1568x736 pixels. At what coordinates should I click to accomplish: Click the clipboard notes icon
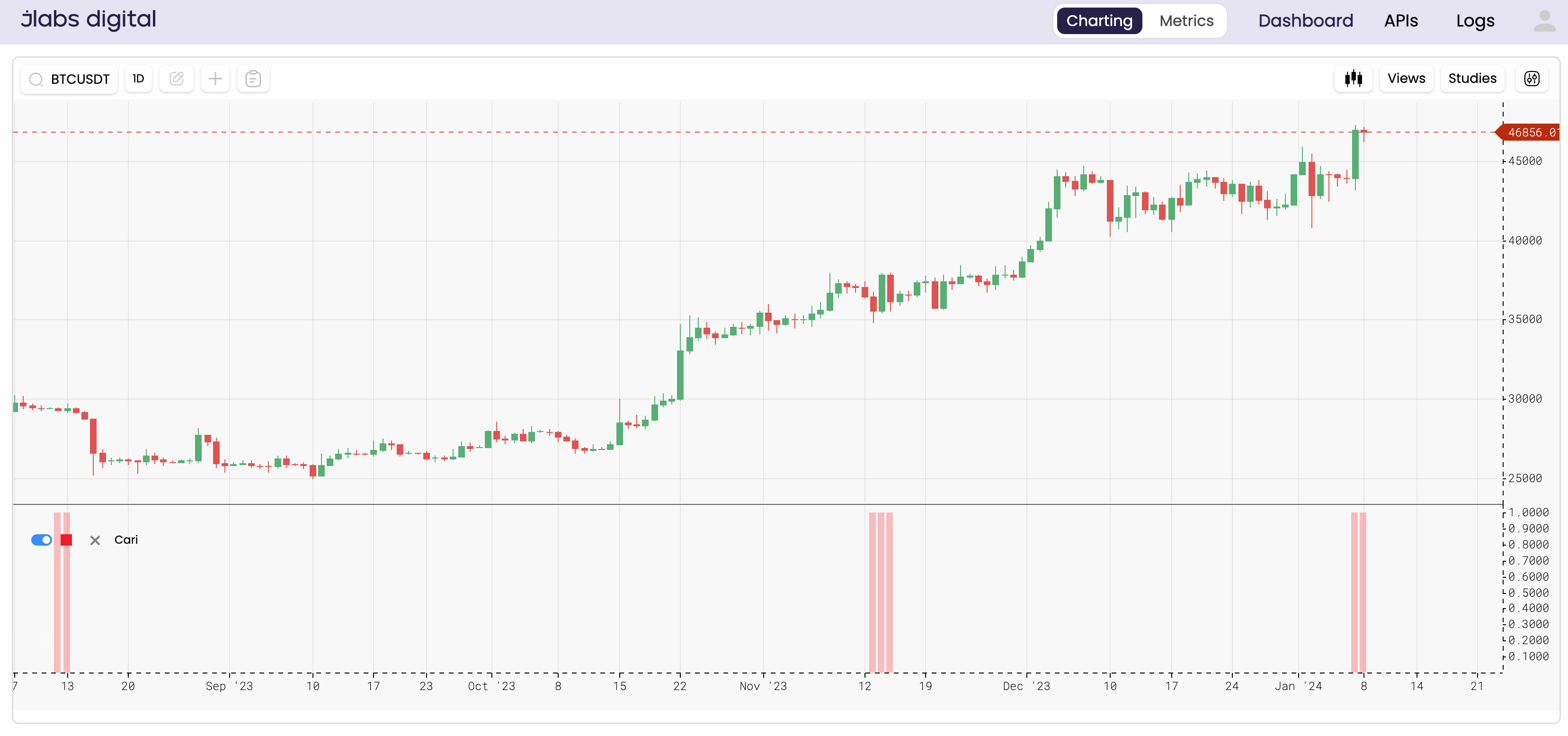(253, 79)
